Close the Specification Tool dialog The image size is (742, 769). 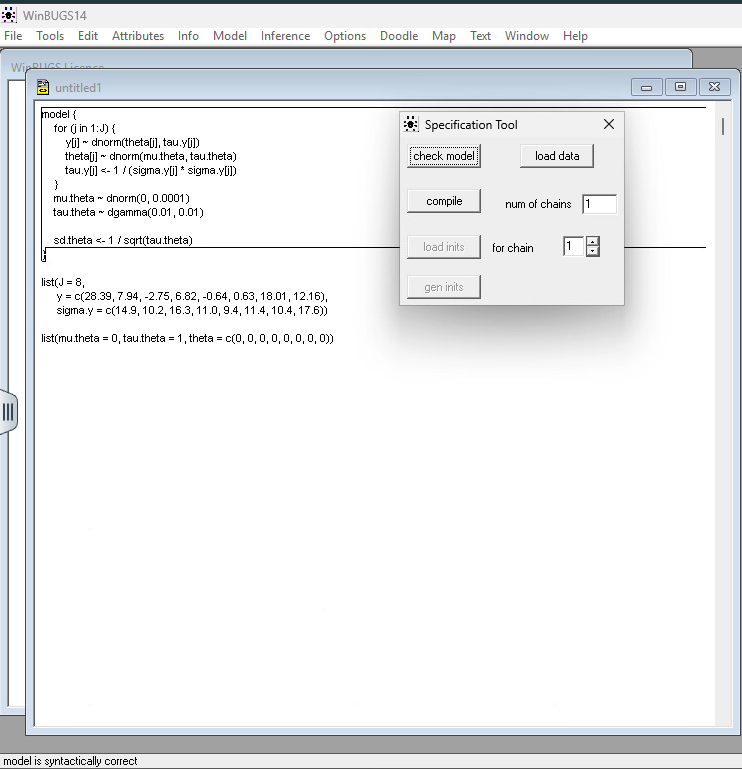(x=609, y=125)
